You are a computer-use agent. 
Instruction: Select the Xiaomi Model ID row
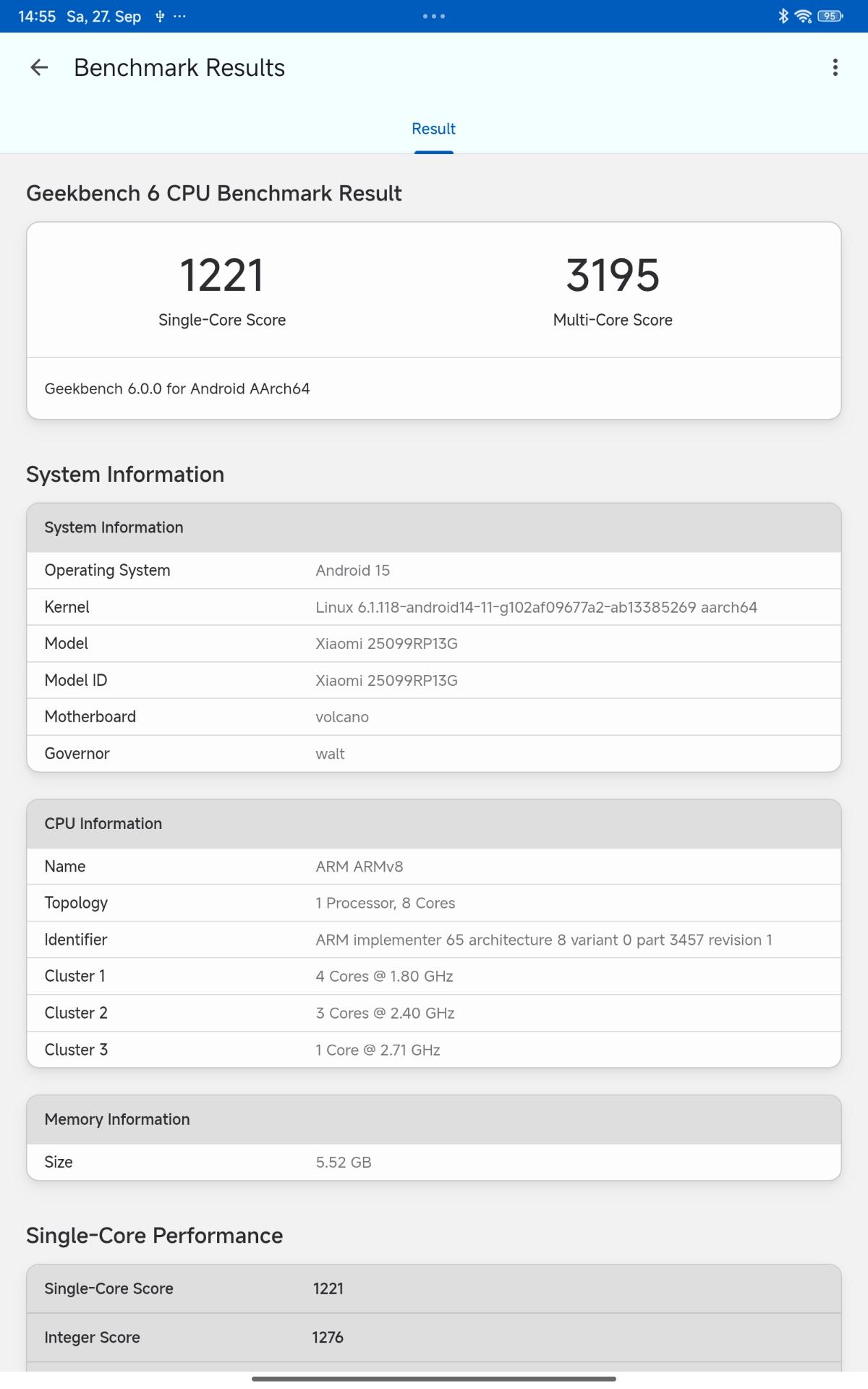434,680
